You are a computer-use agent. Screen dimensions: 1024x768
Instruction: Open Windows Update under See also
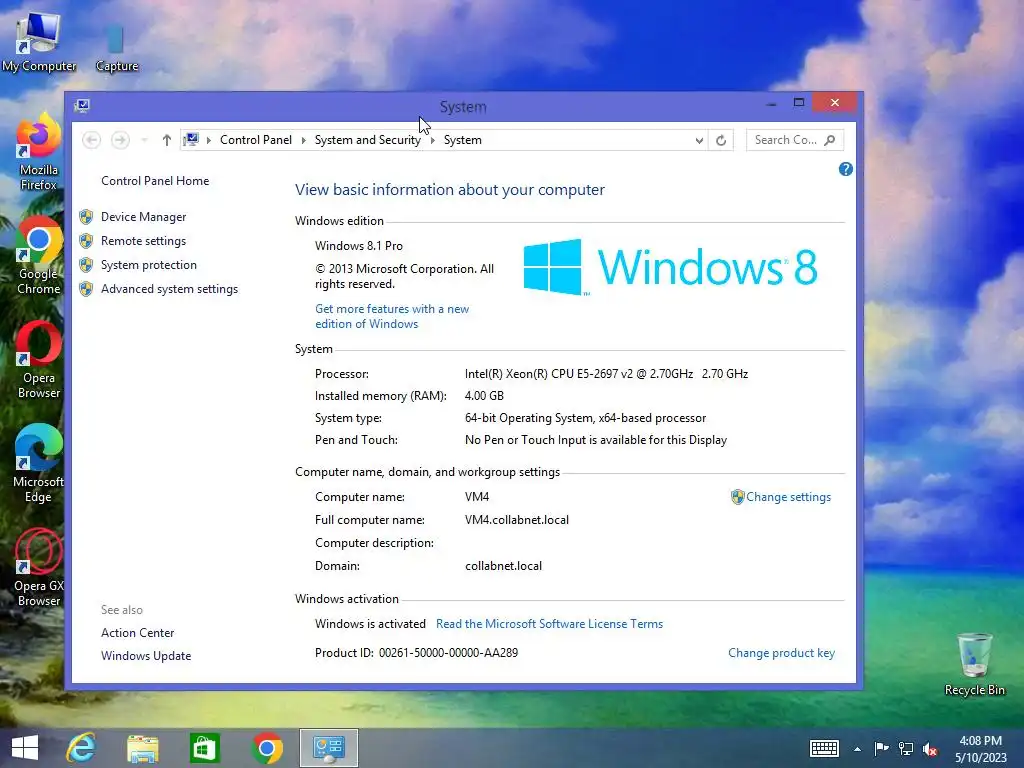pos(146,656)
